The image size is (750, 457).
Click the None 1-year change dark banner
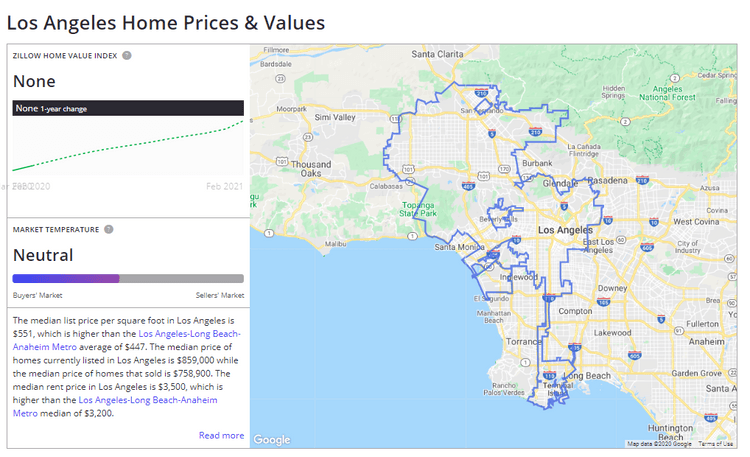128,108
